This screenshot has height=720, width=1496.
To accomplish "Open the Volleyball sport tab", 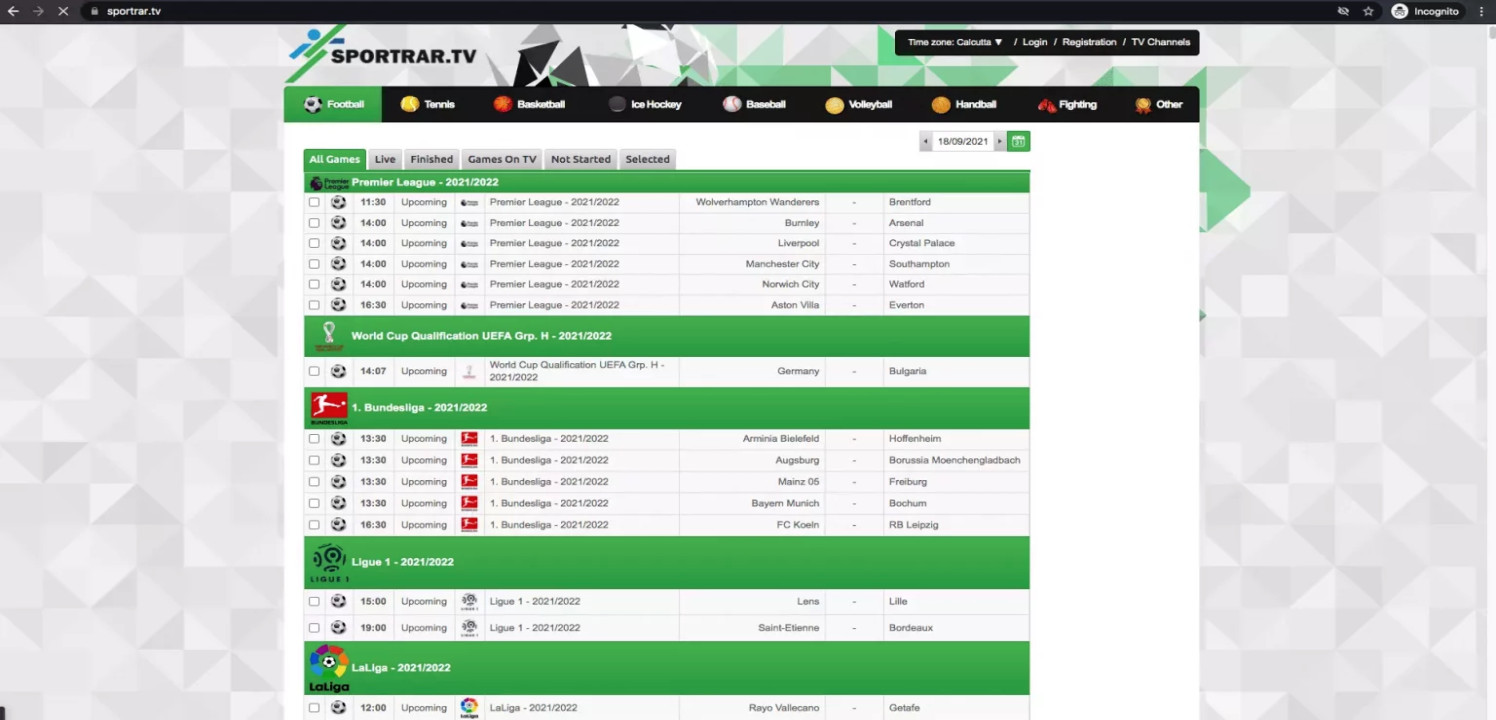I will [x=858, y=104].
